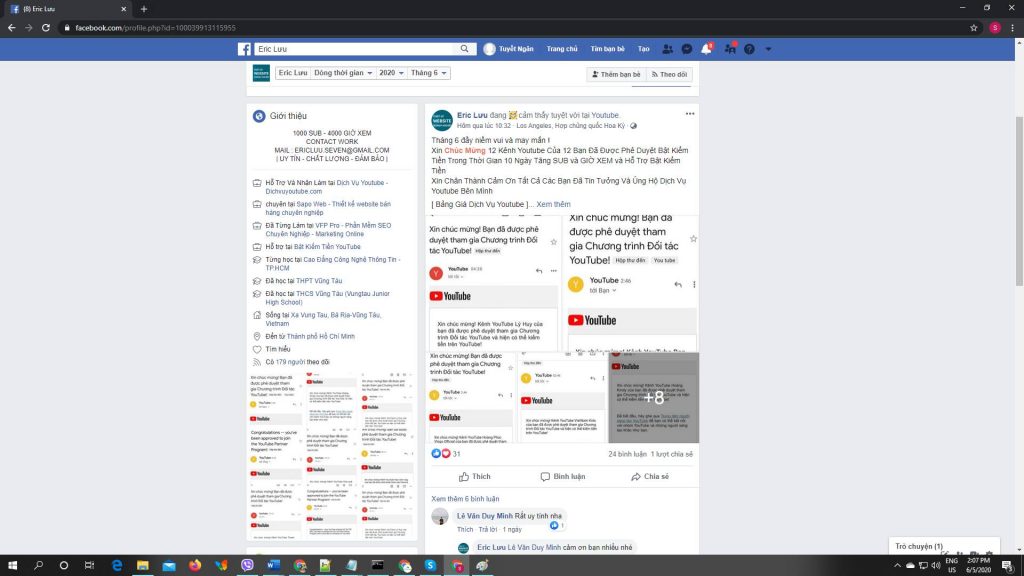Screen dimensions: 1024x576
Task: Go to Trang chủ
Action: pyautogui.click(x=562, y=49)
